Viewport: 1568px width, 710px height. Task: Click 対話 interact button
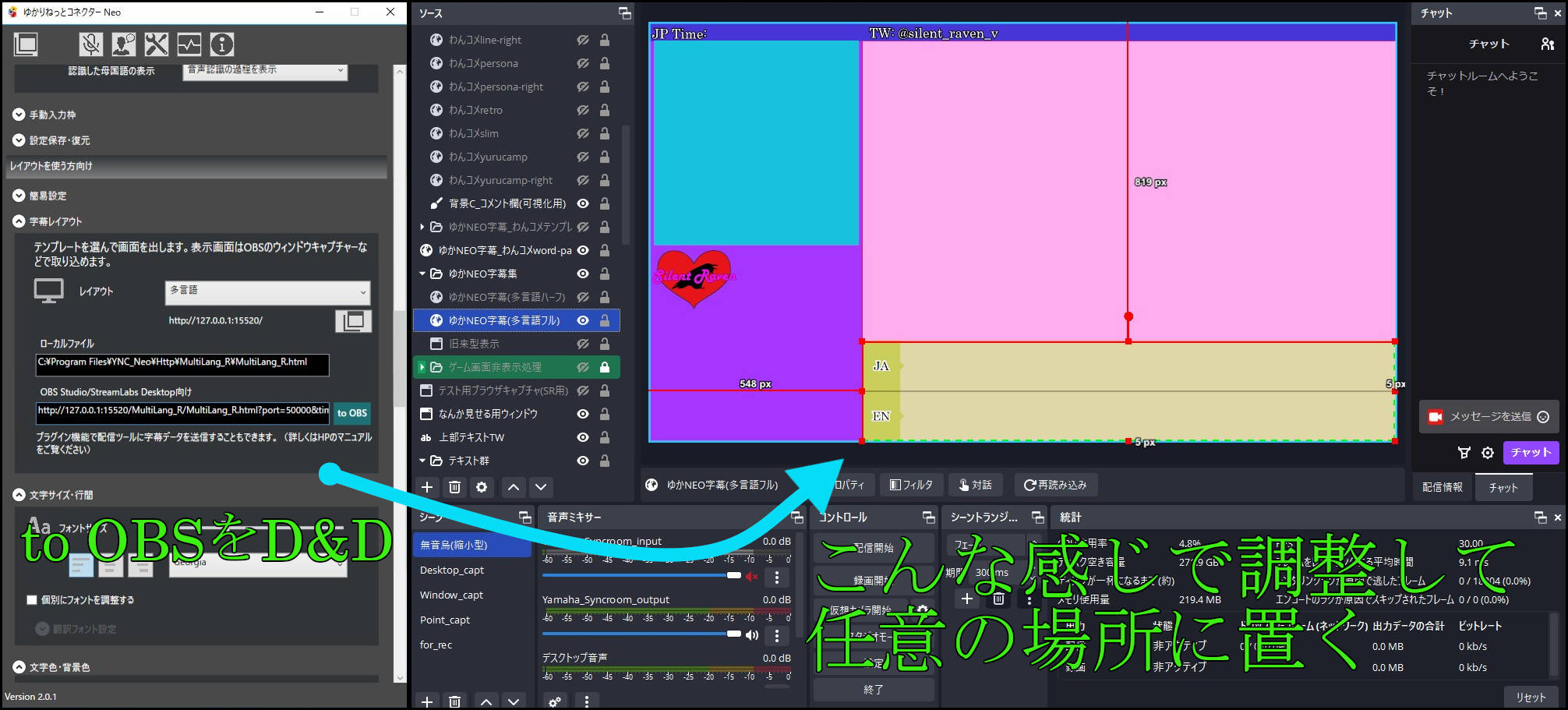(x=976, y=485)
